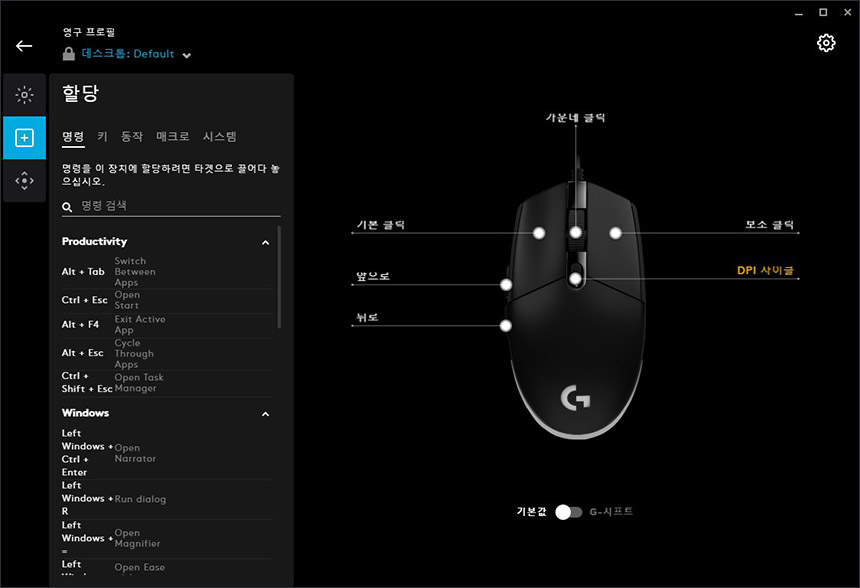
Task: Switch to the 명령 tab
Action: [x=73, y=137]
